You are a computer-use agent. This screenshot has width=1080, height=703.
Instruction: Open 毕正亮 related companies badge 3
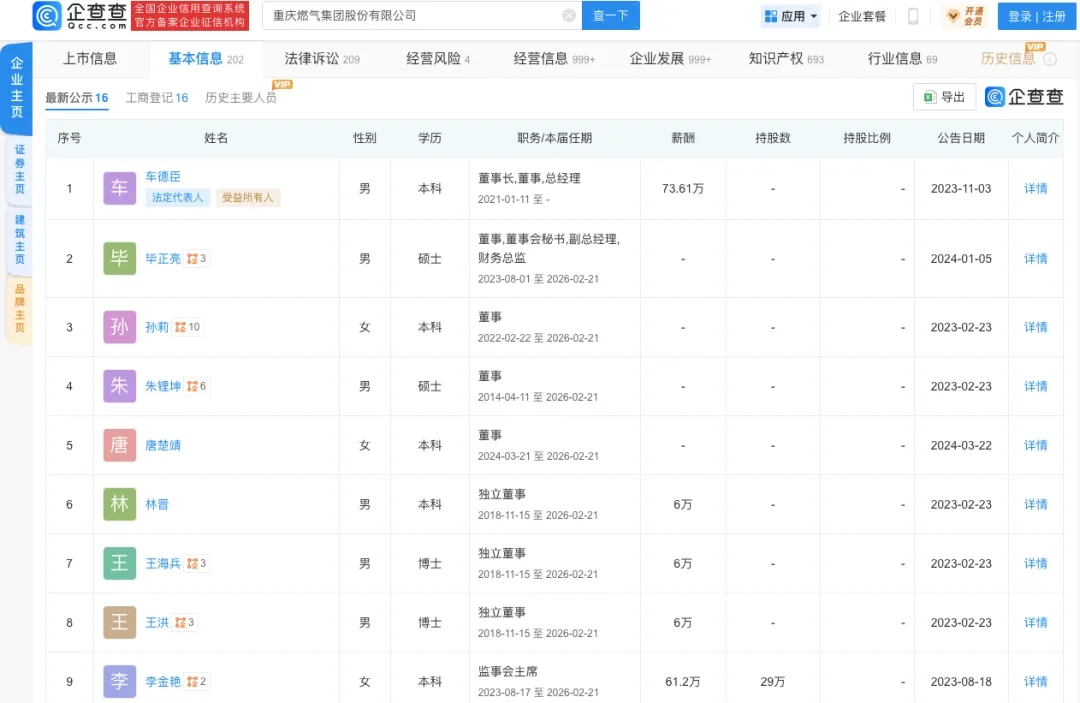[196, 258]
